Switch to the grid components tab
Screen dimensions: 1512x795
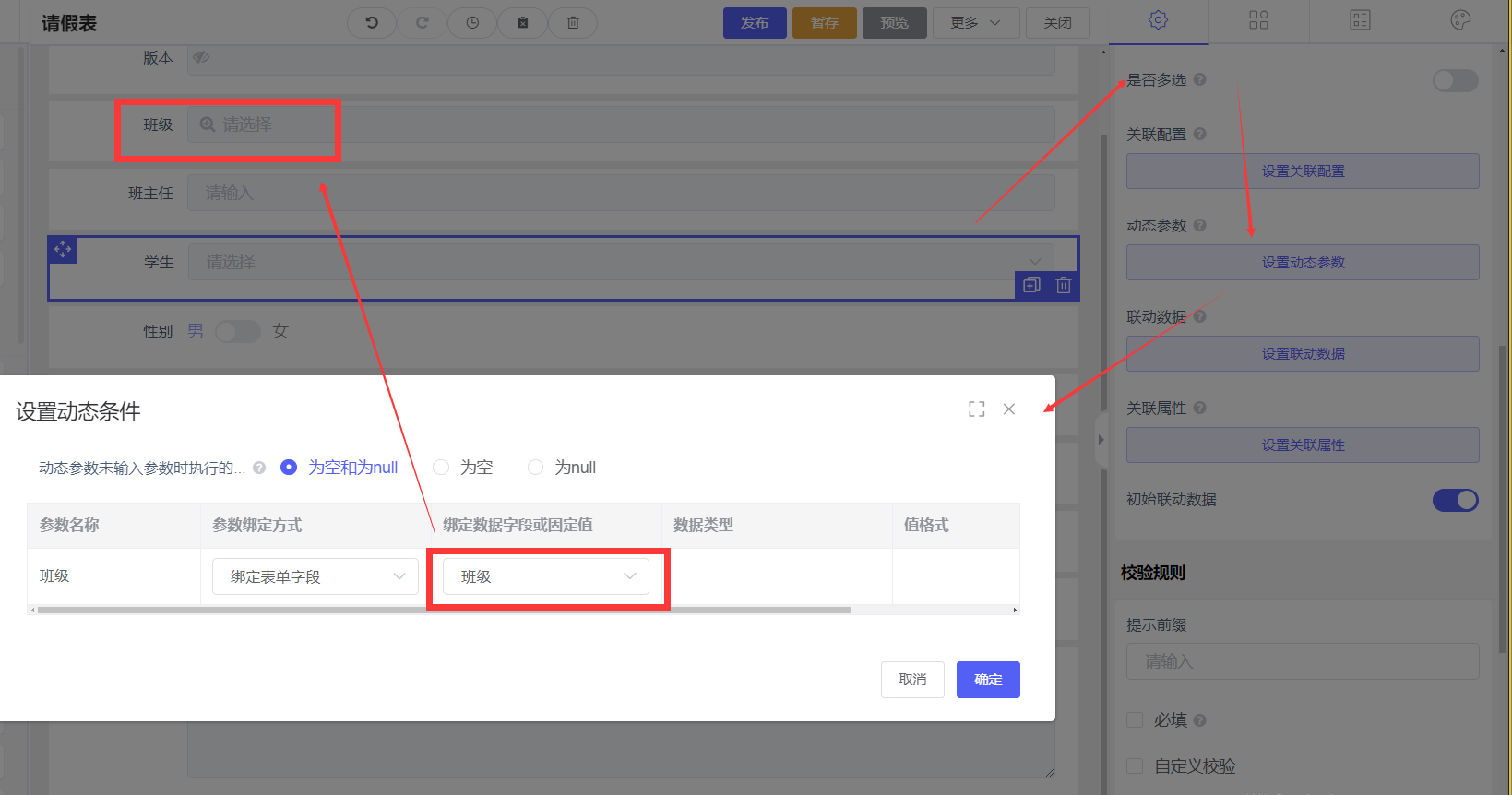(1258, 20)
